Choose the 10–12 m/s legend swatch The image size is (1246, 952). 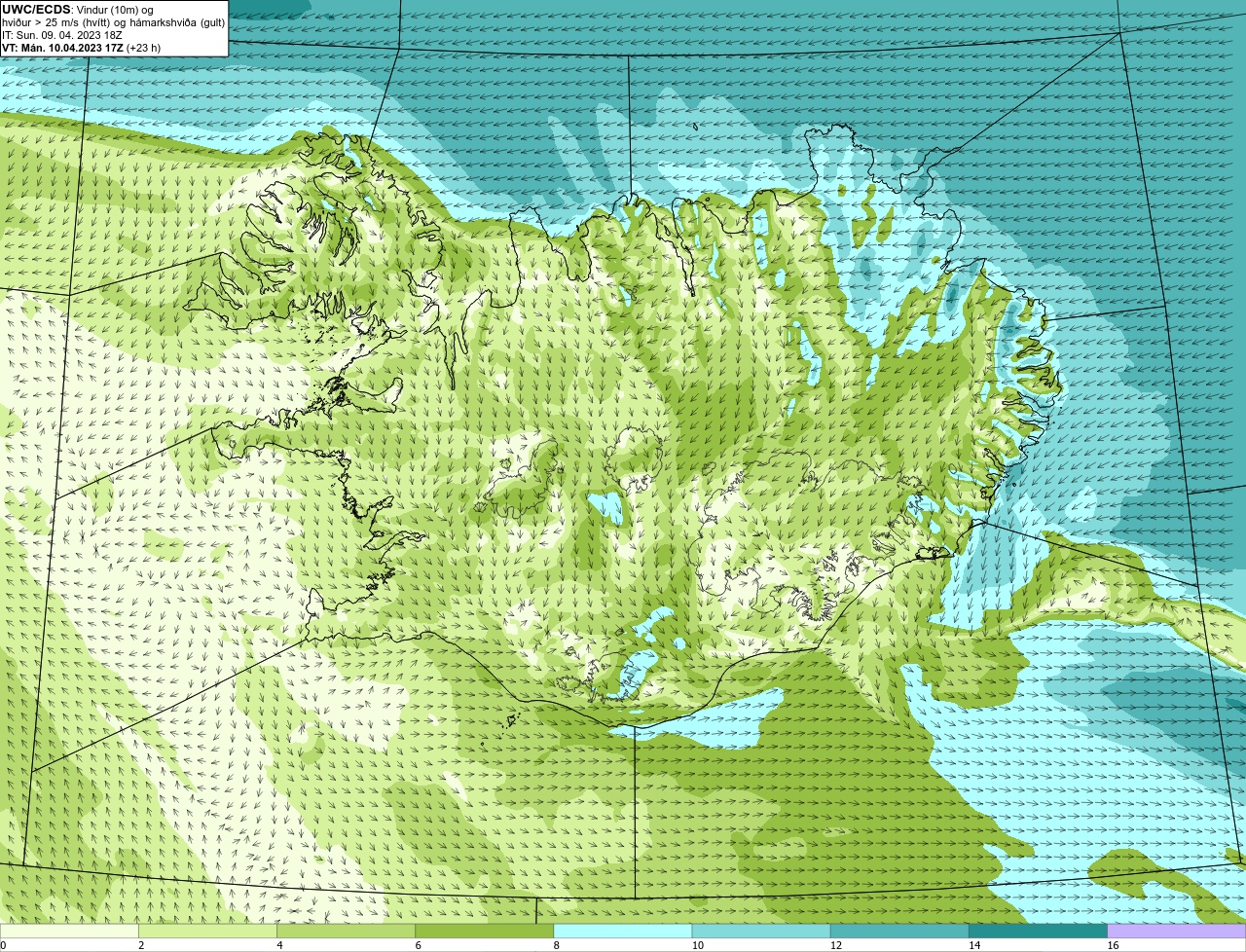coord(761,931)
